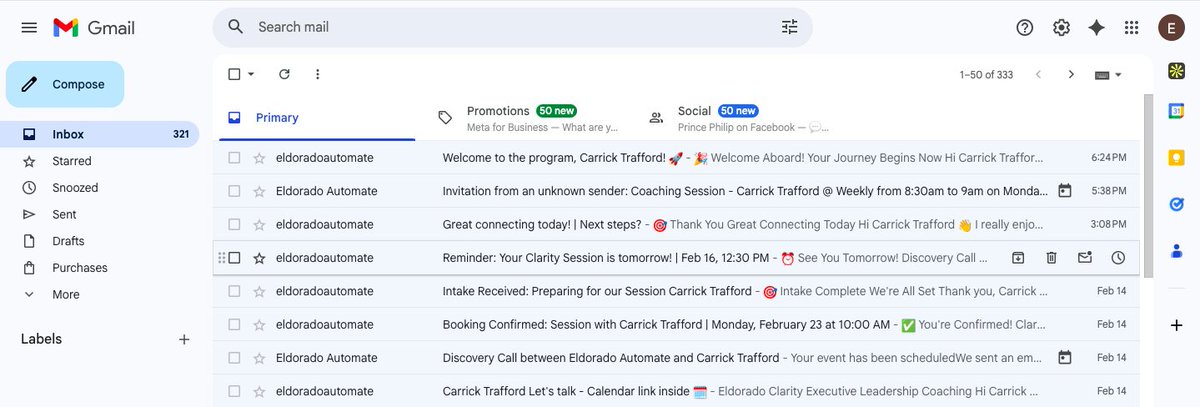Star the Reminder Clarity Session email
Image resolution: width=1200 pixels, height=407 pixels.
[x=260, y=258]
